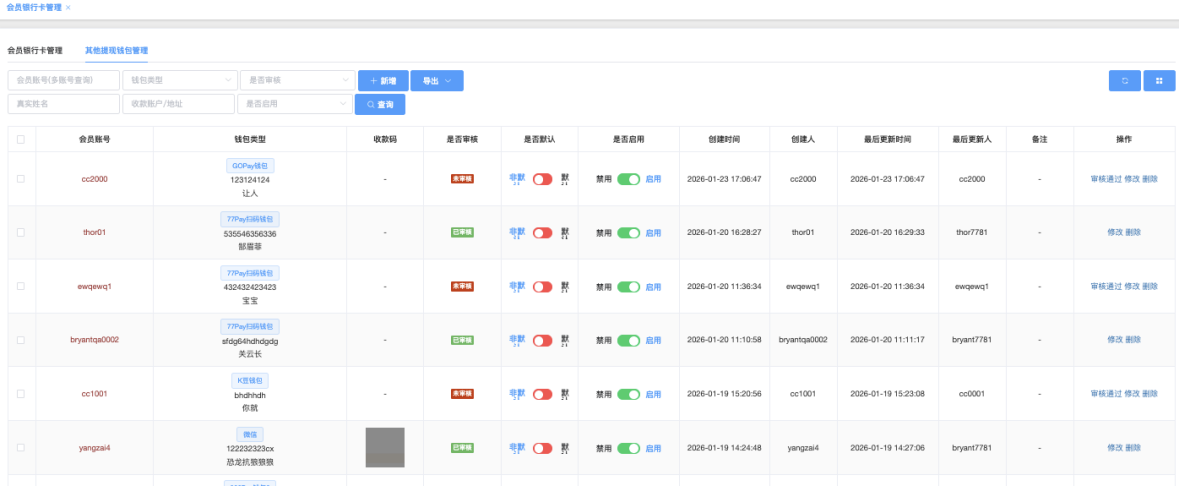Viewport: 1179px width, 486px height.
Task: Click the 已审核 badge for thor01
Action: tap(462, 233)
